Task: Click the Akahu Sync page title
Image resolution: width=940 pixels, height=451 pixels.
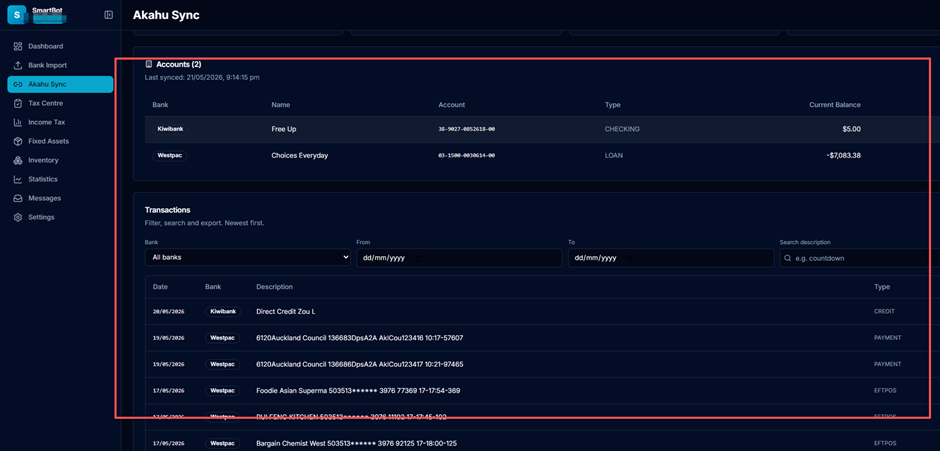Action: tap(166, 16)
